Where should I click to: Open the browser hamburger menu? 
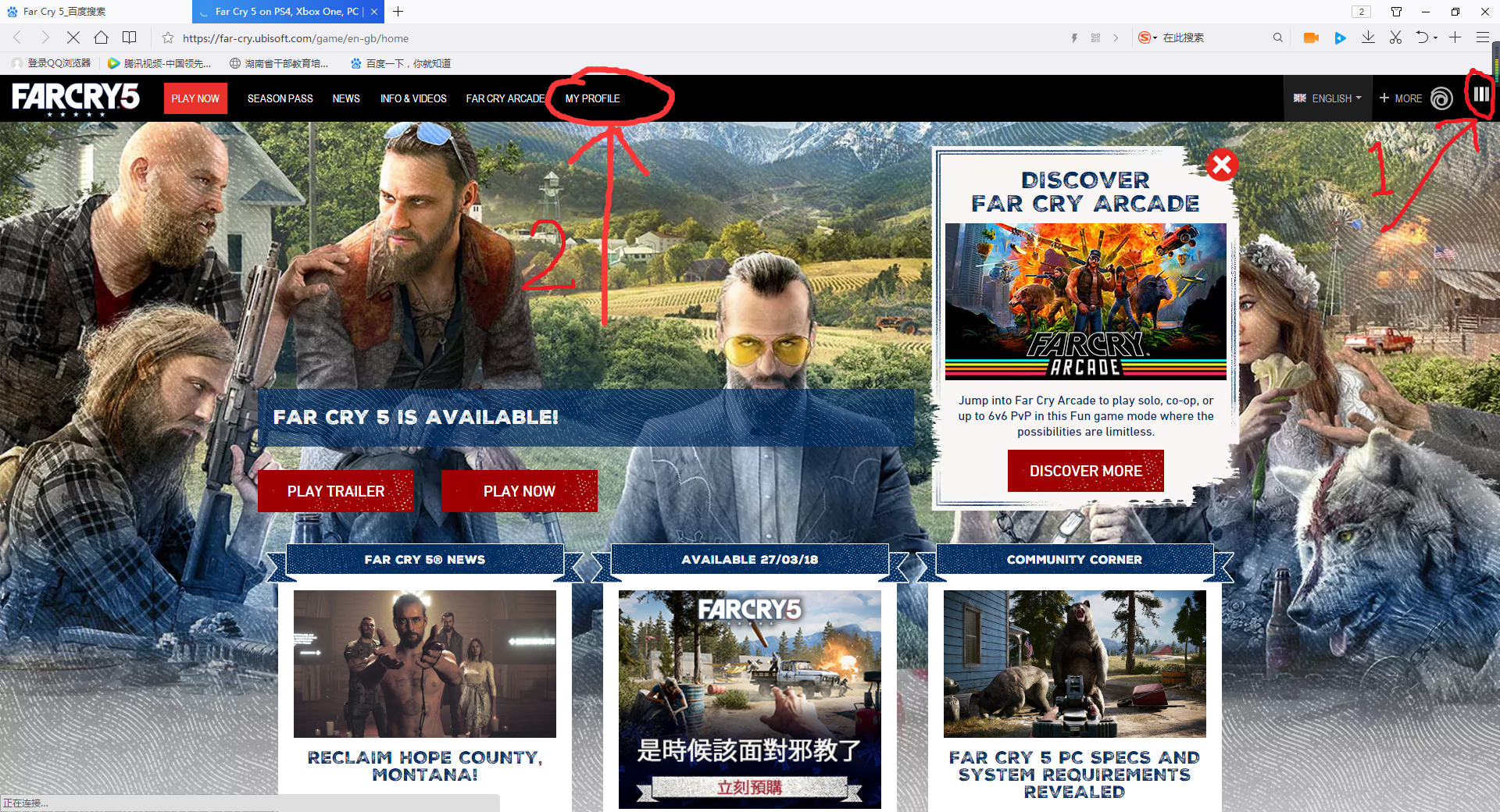coord(1482,37)
